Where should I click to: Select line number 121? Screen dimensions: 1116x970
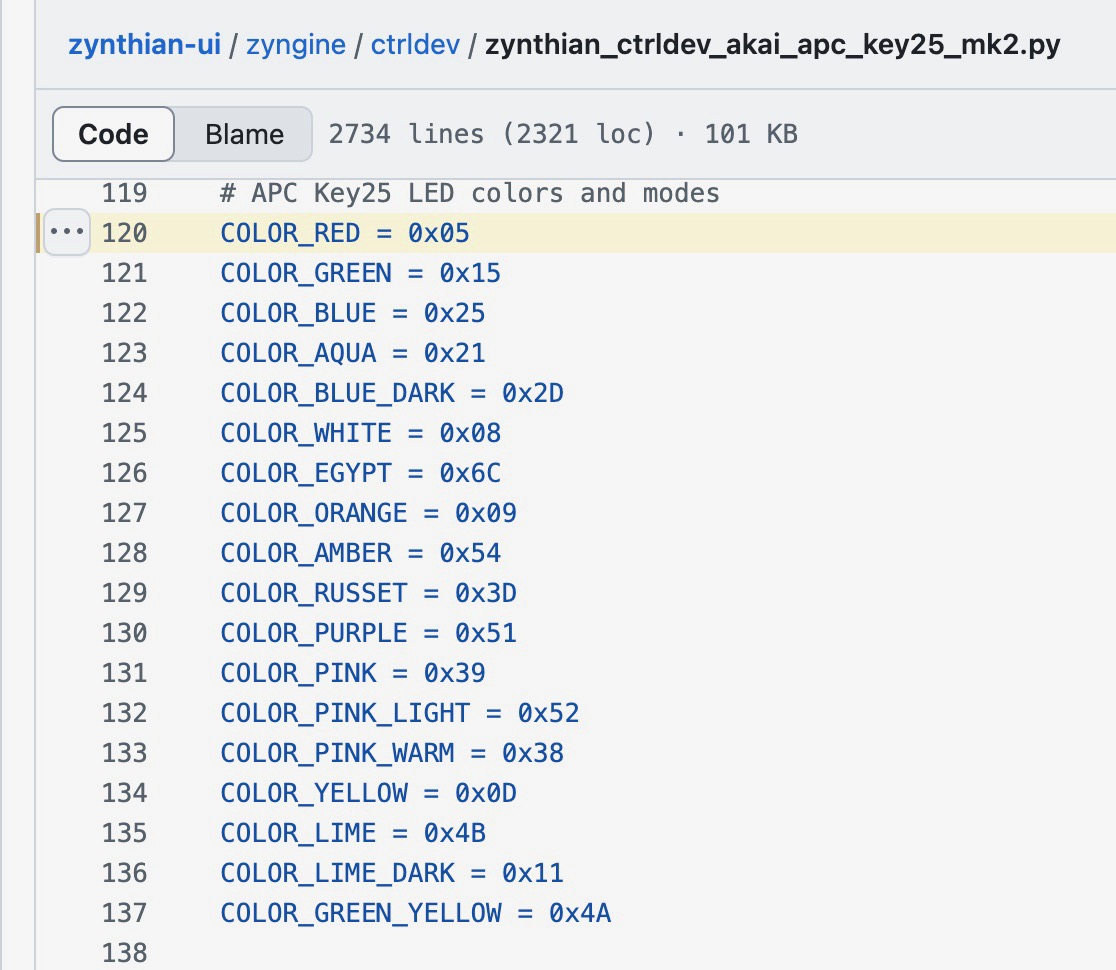pos(125,273)
